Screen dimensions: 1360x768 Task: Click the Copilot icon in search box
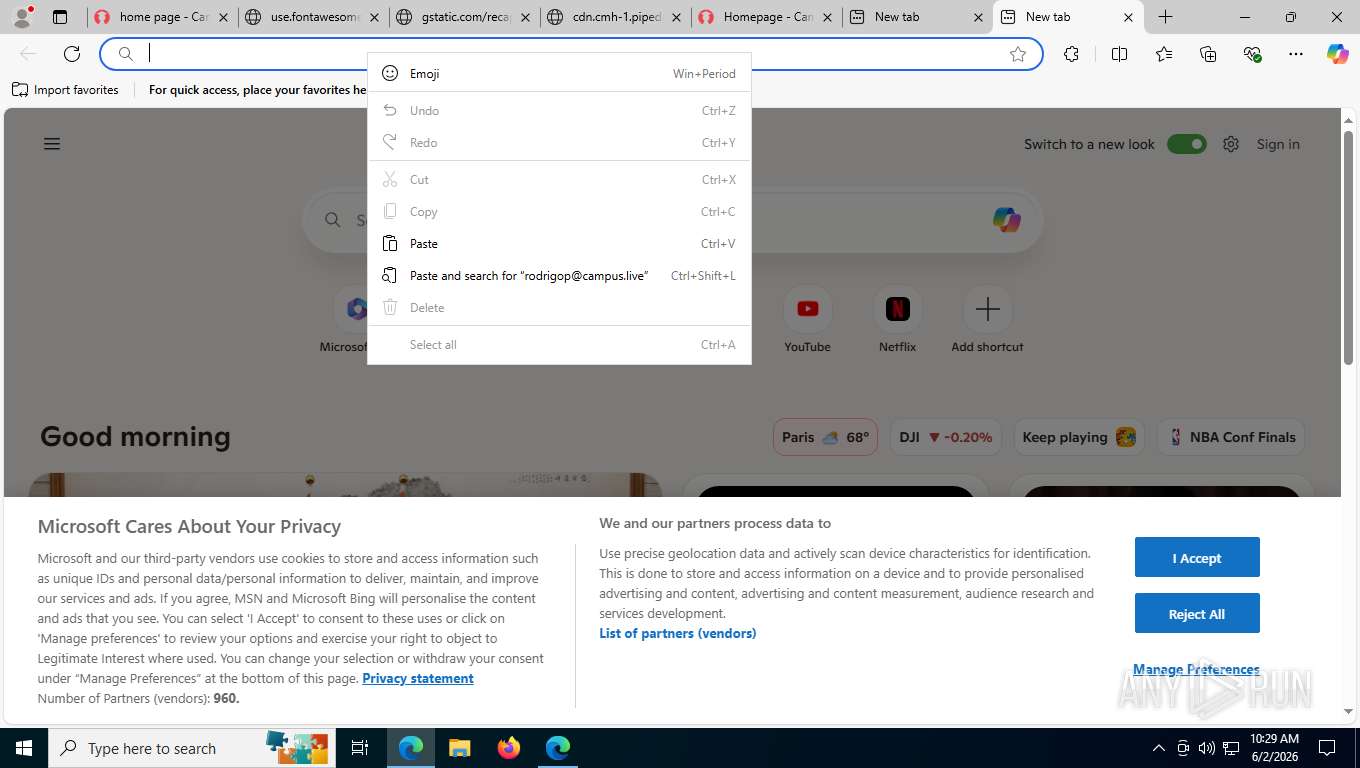pos(1007,219)
